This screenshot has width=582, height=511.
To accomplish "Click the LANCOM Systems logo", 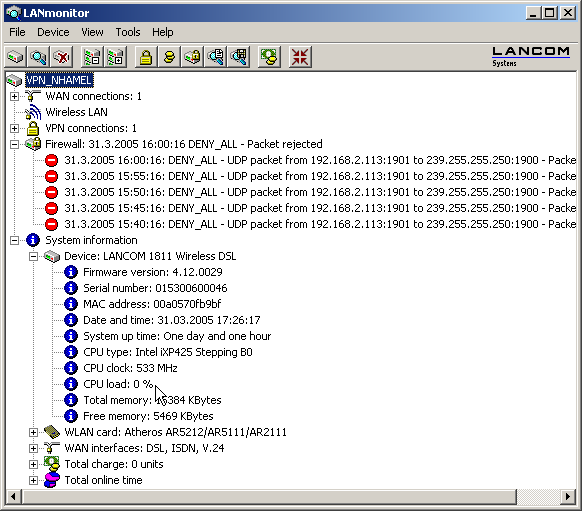I will [531, 57].
